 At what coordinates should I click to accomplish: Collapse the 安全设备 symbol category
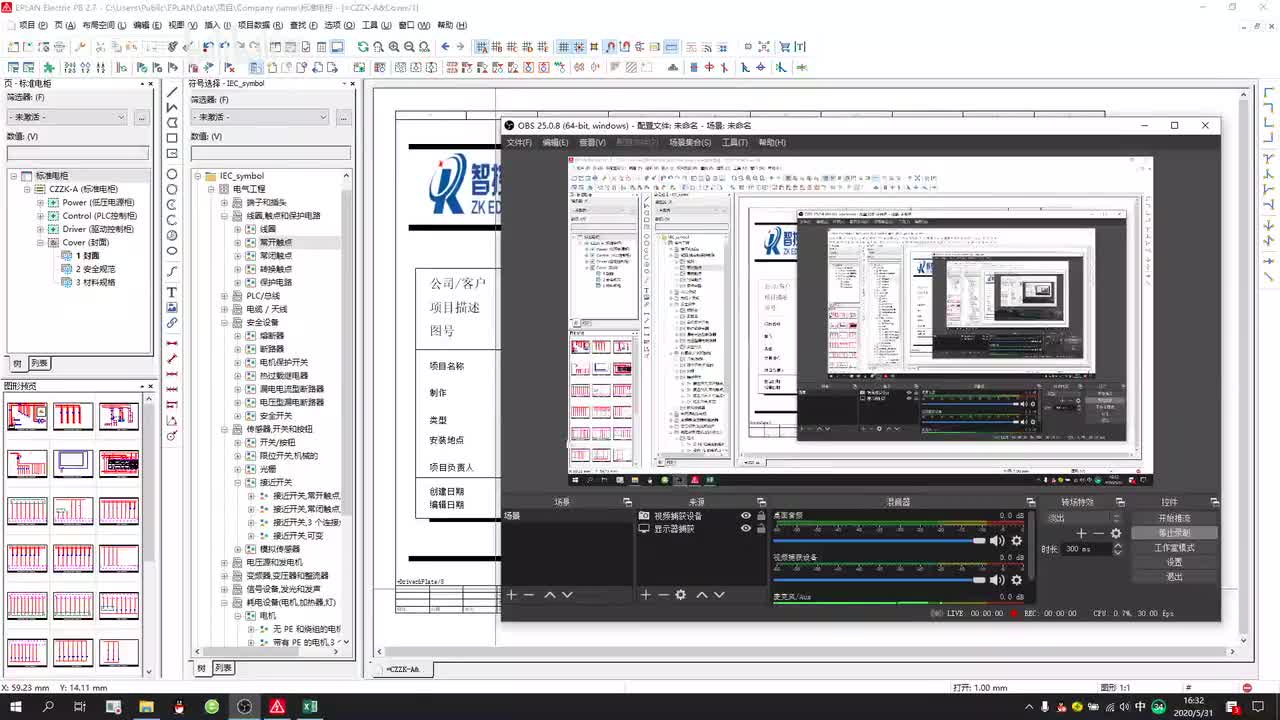click(x=225, y=322)
